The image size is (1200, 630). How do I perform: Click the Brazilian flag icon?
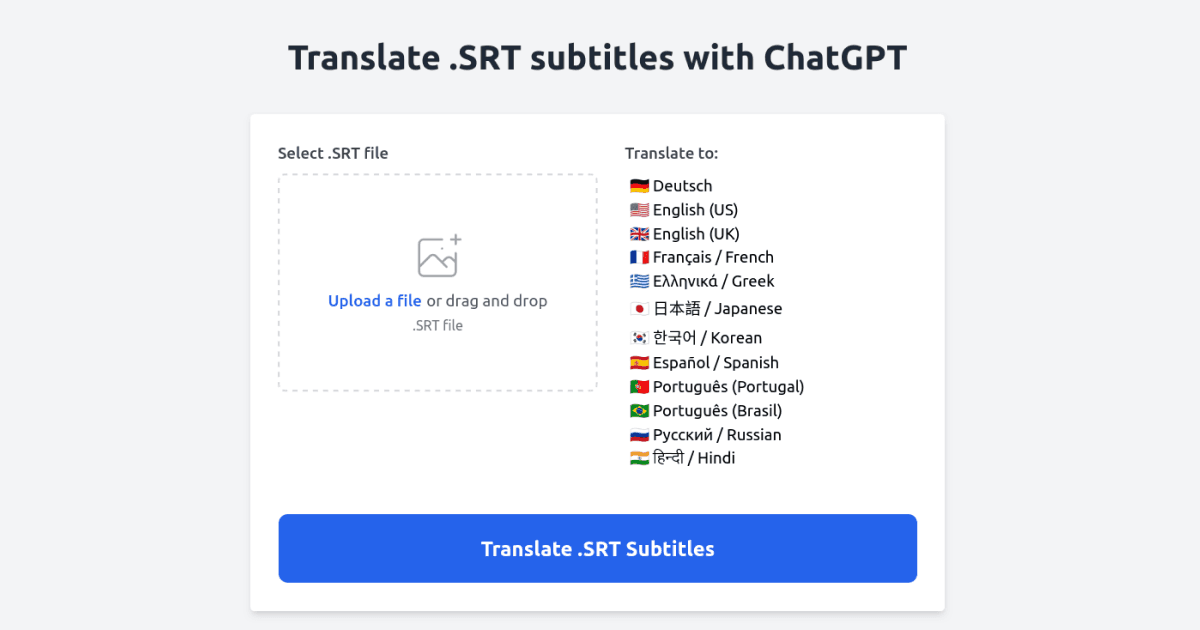point(640,411)
